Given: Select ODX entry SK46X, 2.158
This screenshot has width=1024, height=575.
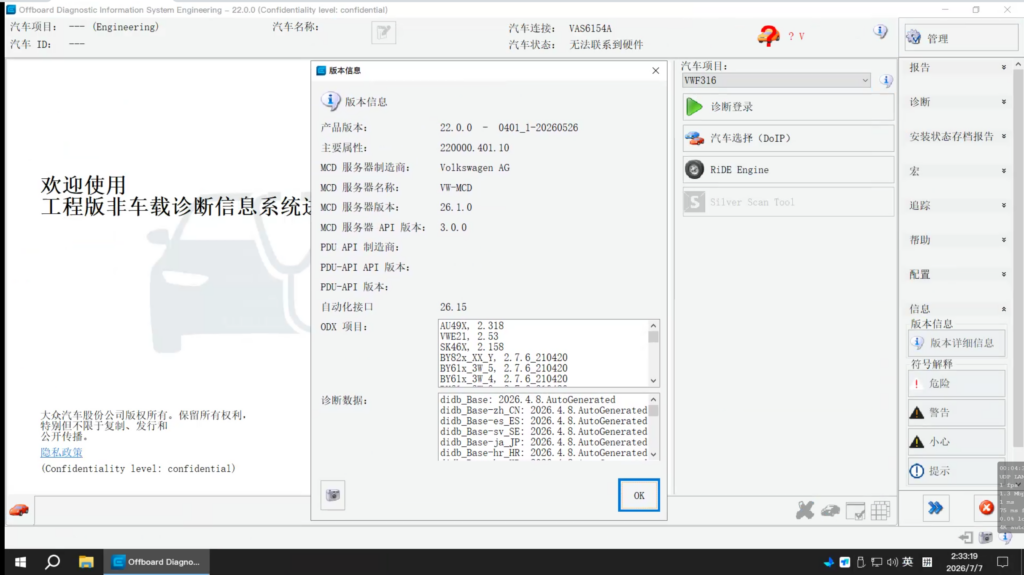Looking at the screenshot, I should coord(472,347).
